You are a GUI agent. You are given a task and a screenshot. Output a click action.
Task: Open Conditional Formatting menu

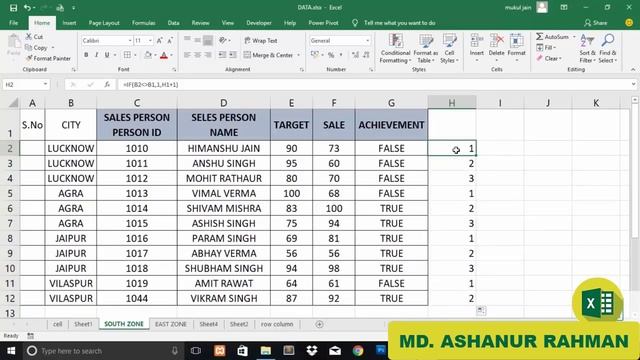point(396,49)
